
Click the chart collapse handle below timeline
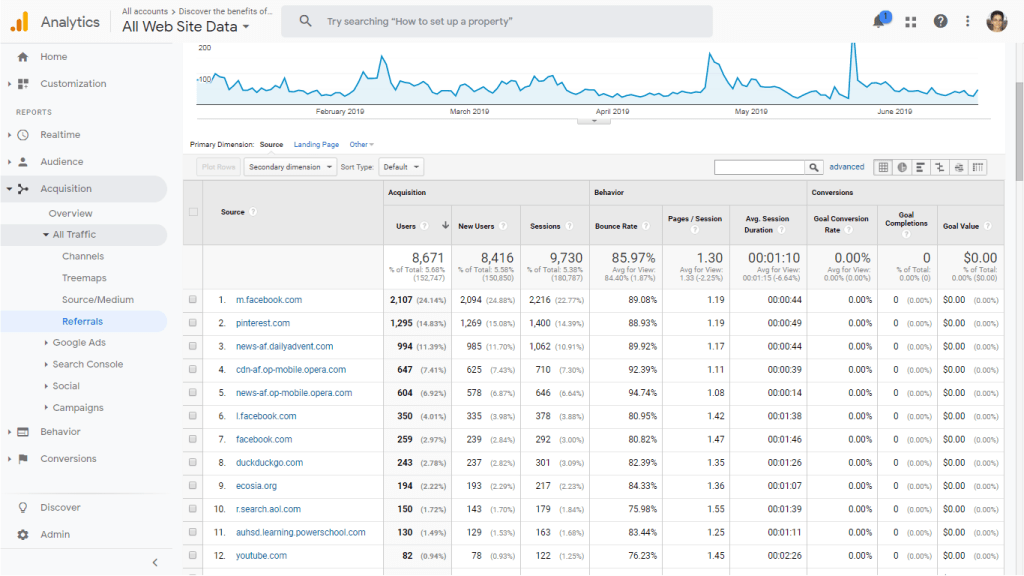point(594,121)
